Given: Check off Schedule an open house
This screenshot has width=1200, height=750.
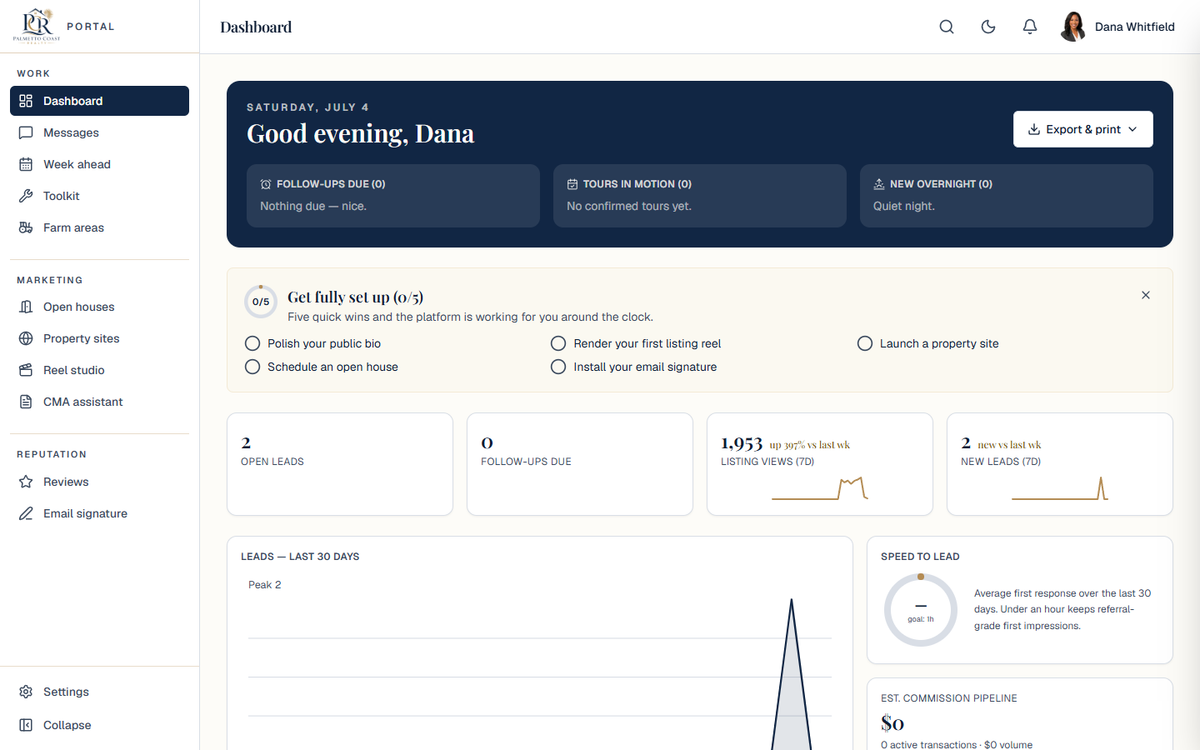Looking at the screenshot, I should (x=253, y=367).
